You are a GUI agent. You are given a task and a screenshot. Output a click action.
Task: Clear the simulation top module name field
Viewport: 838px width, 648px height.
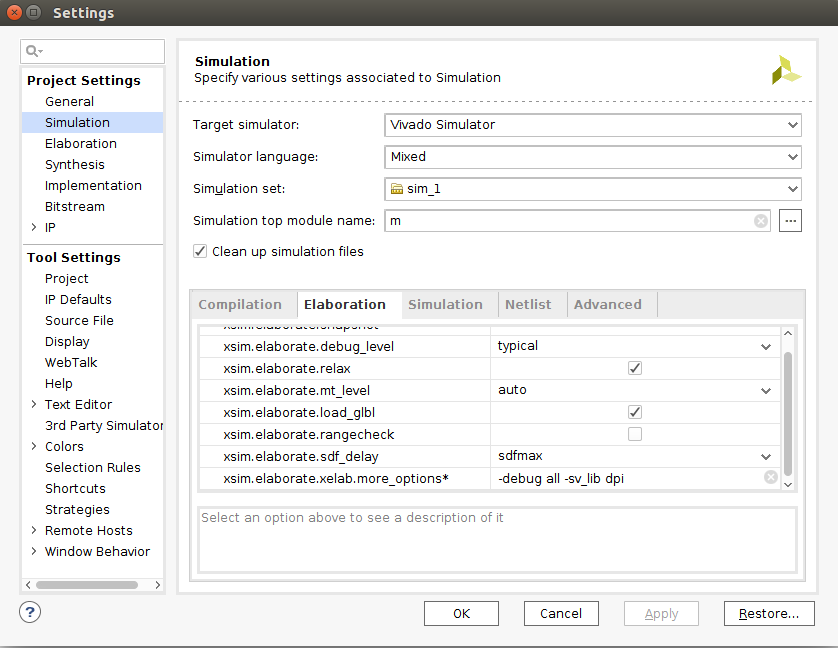click(x=761, y=221)
